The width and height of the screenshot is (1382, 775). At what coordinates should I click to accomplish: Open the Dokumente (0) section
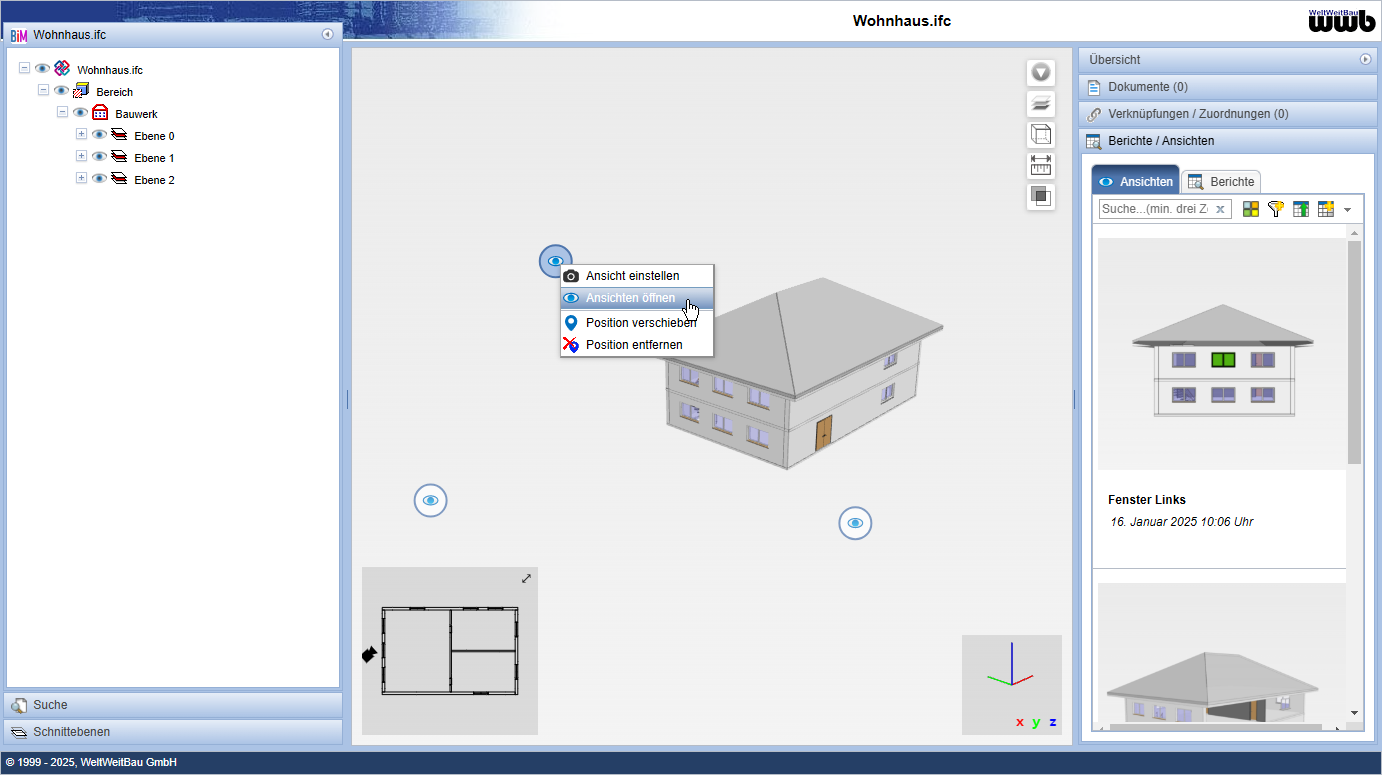point(1228,87)
